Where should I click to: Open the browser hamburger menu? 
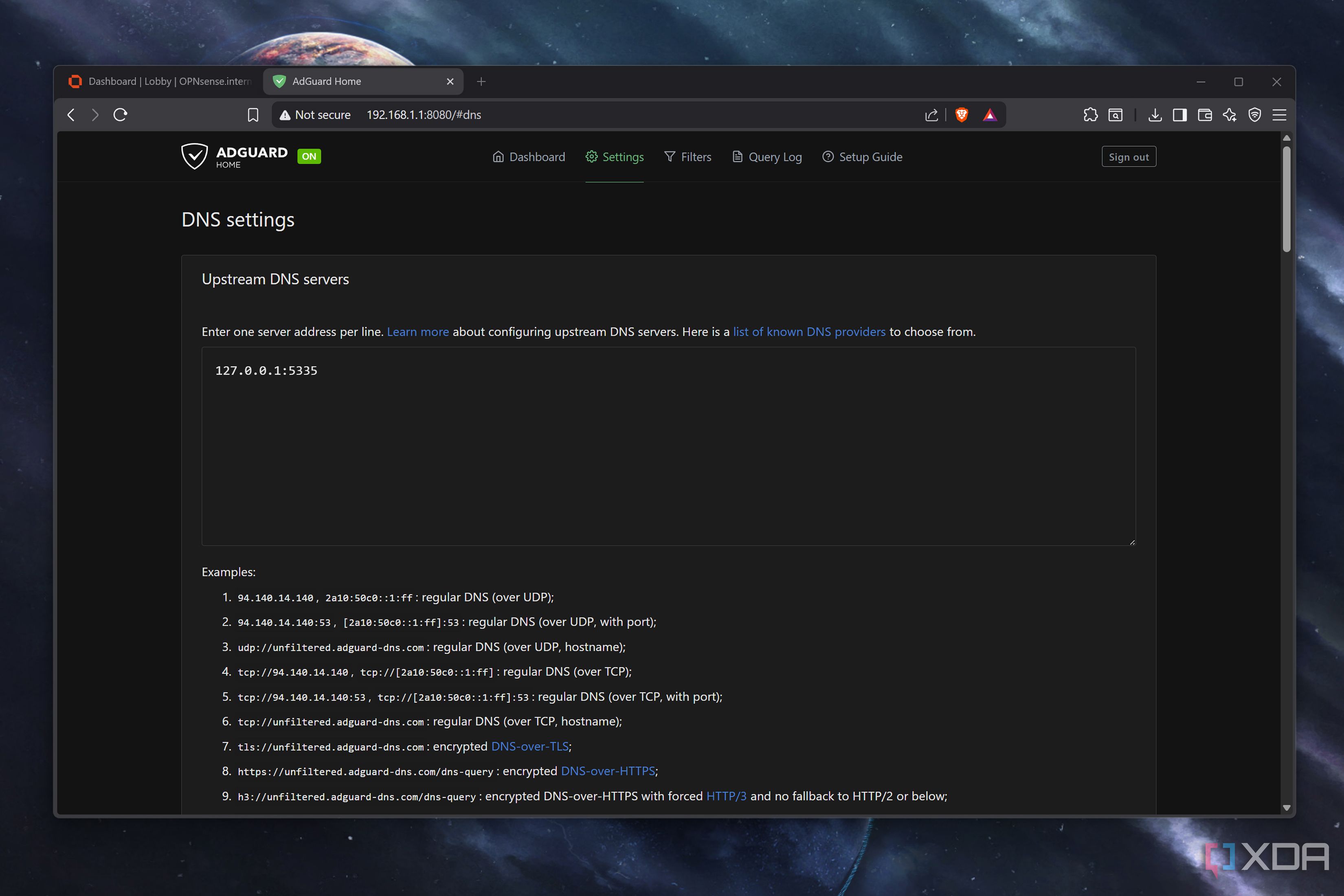[1279, 115]
